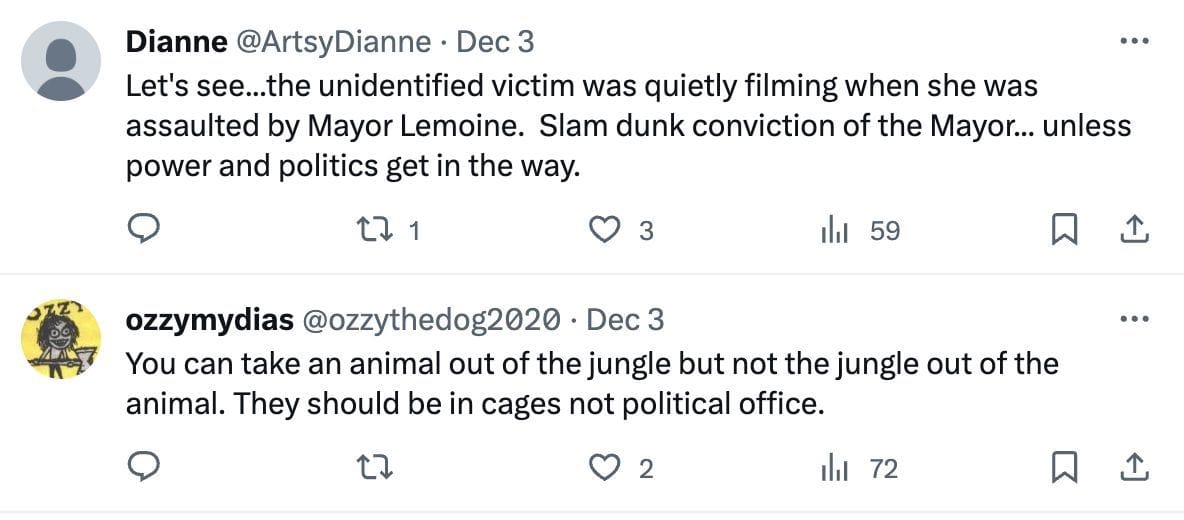Viewport: 1184px width, 520px height.
Task: Share Dianne's tweet
Action: (x=1133, y=231)
